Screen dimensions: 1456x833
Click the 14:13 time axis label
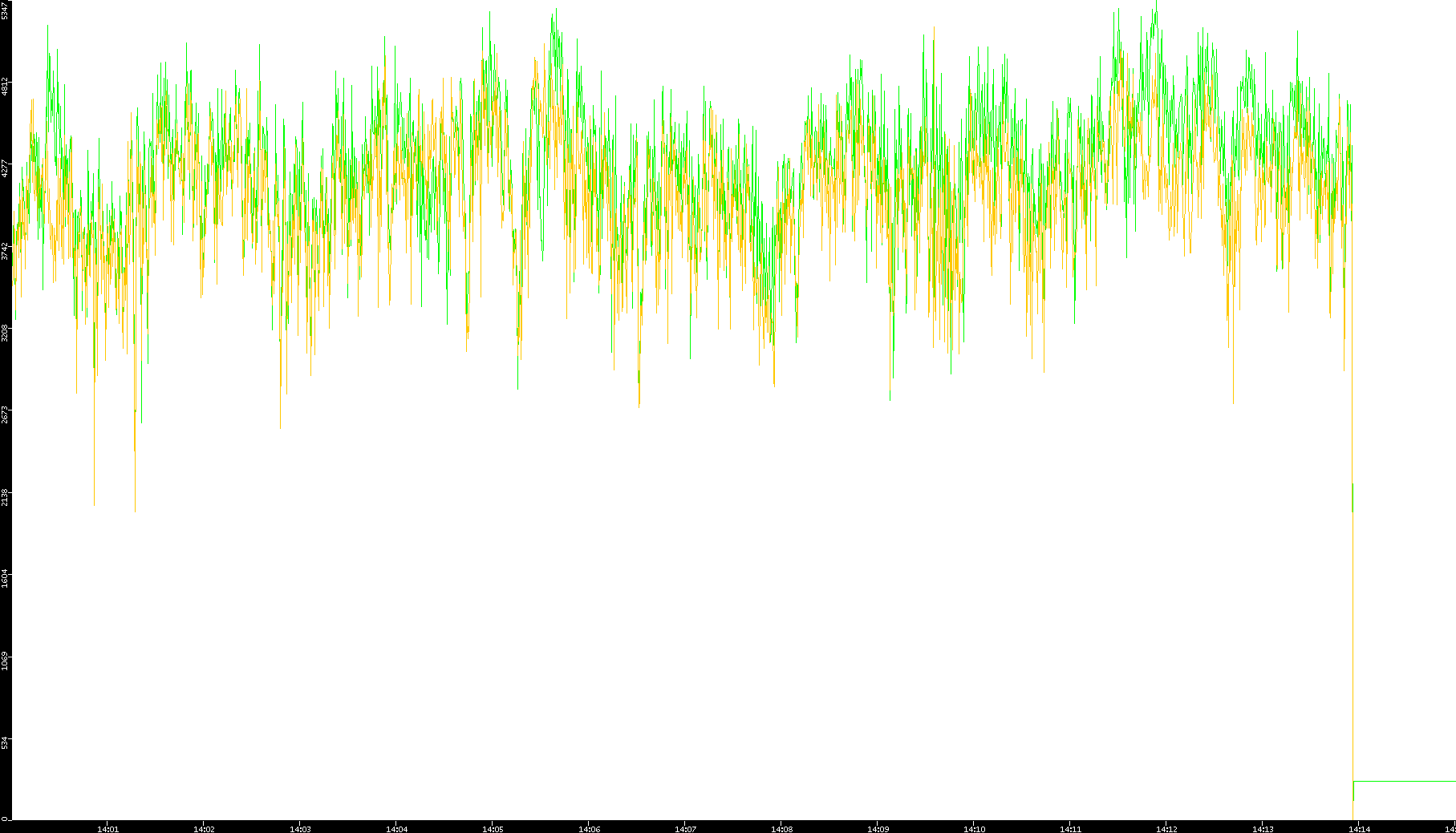tap(1263, 829)
